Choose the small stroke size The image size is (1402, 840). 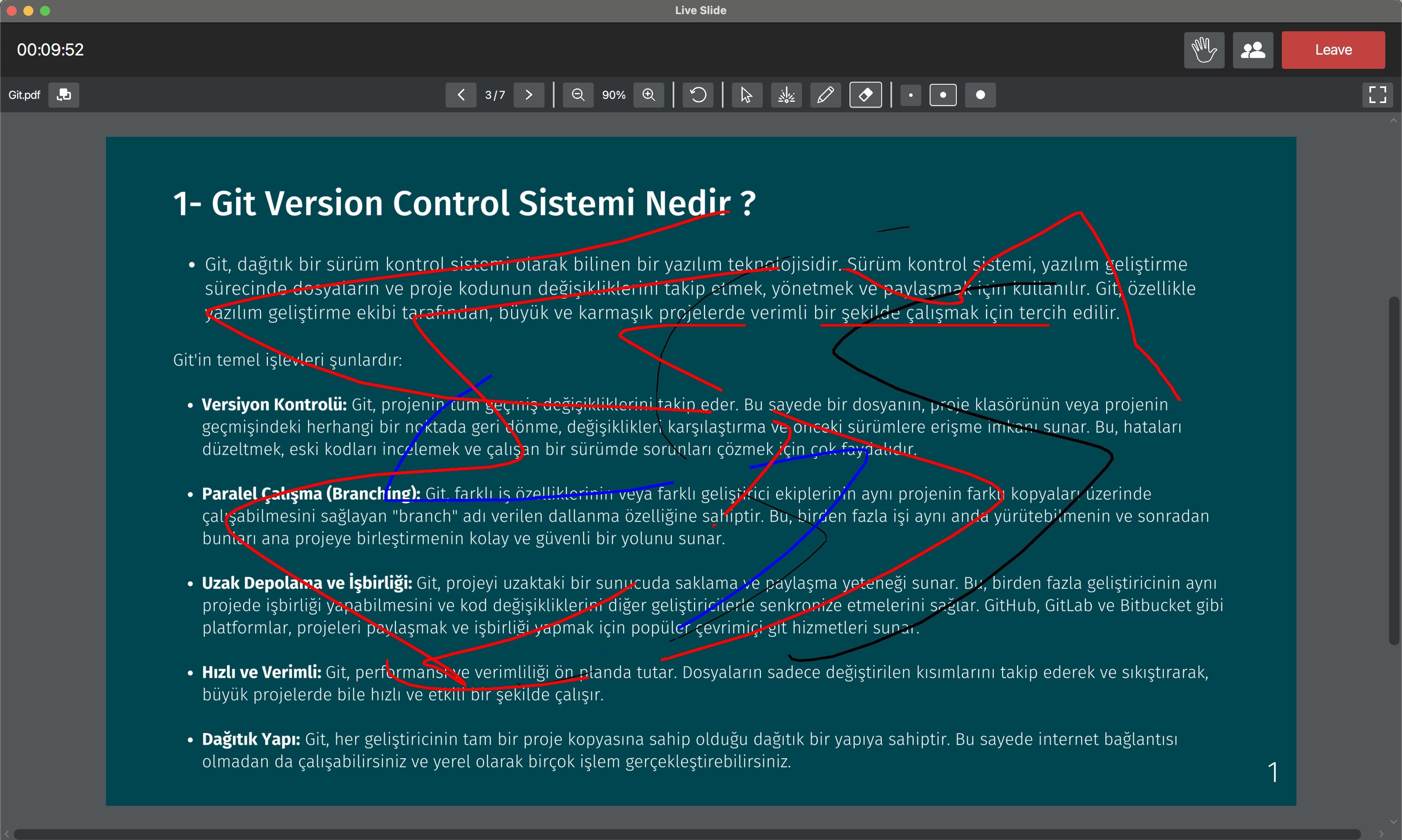pyautogui.click(x=910, y=95)
